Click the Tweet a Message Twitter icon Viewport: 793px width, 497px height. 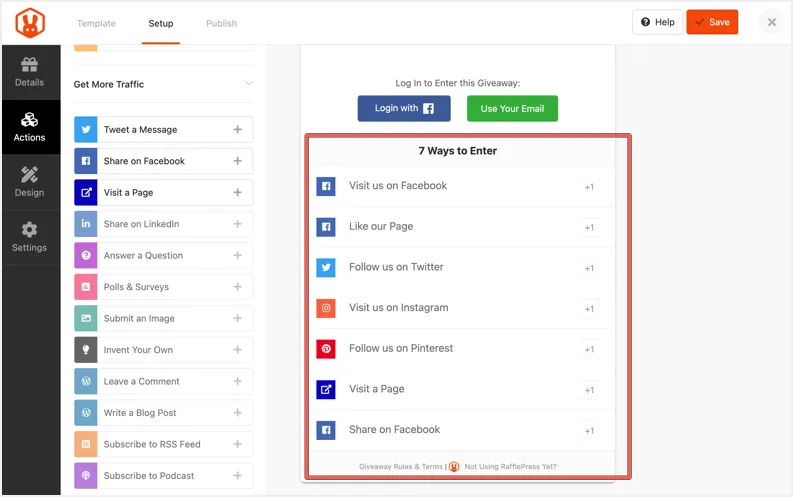coord(86,129)
